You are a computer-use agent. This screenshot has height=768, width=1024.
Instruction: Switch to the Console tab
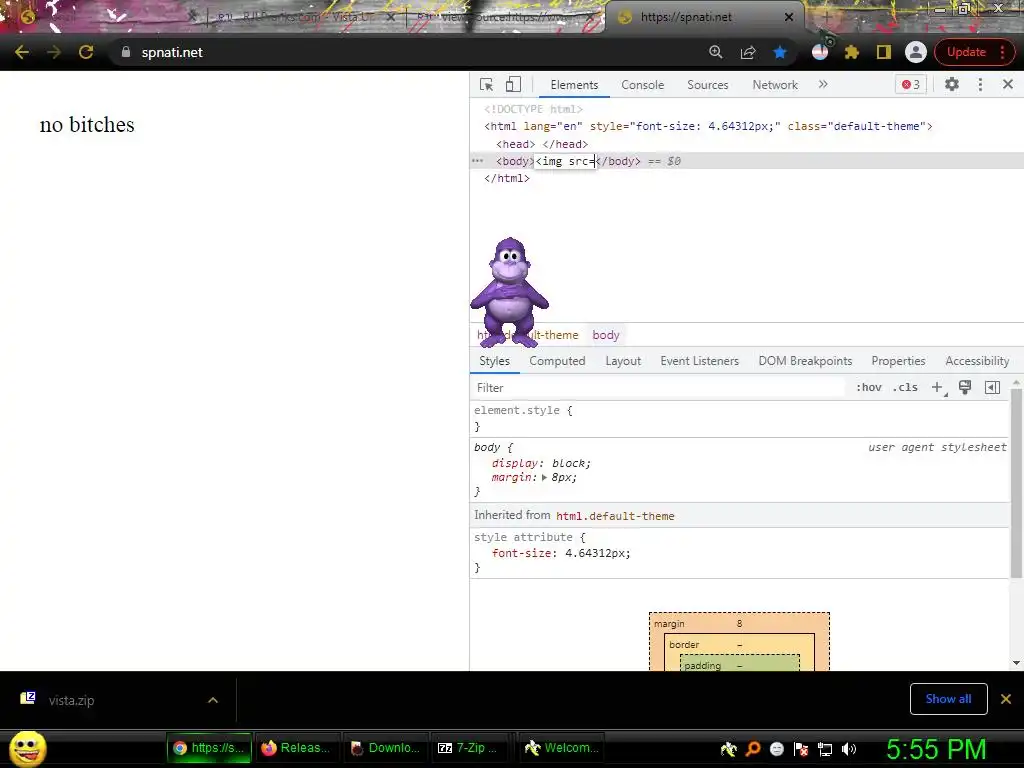pyautogui.click(x=643, y=85)
